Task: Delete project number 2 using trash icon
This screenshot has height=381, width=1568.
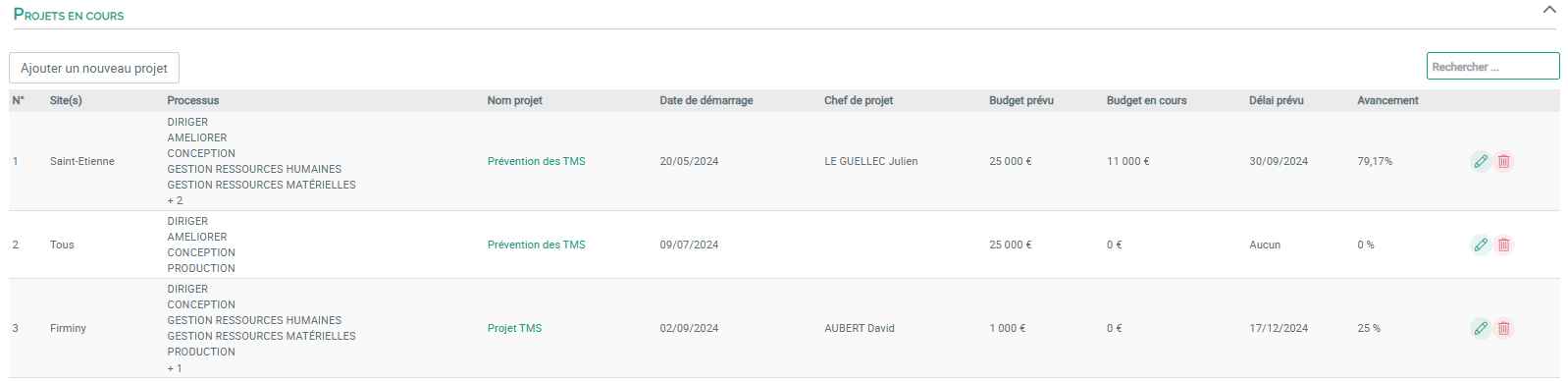Action: [1503, 245]
